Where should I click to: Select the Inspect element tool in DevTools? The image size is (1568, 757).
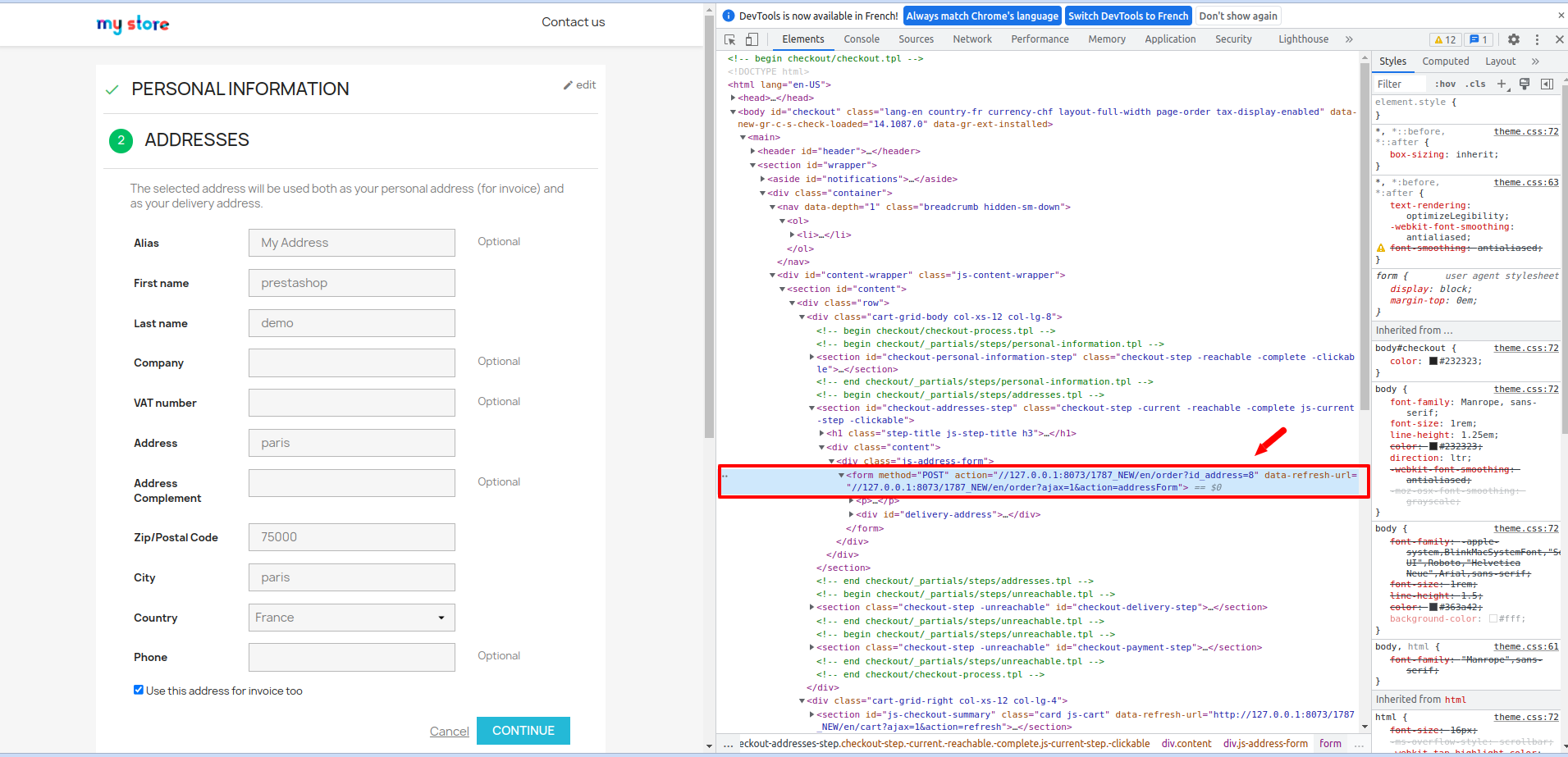coord(729,39)
